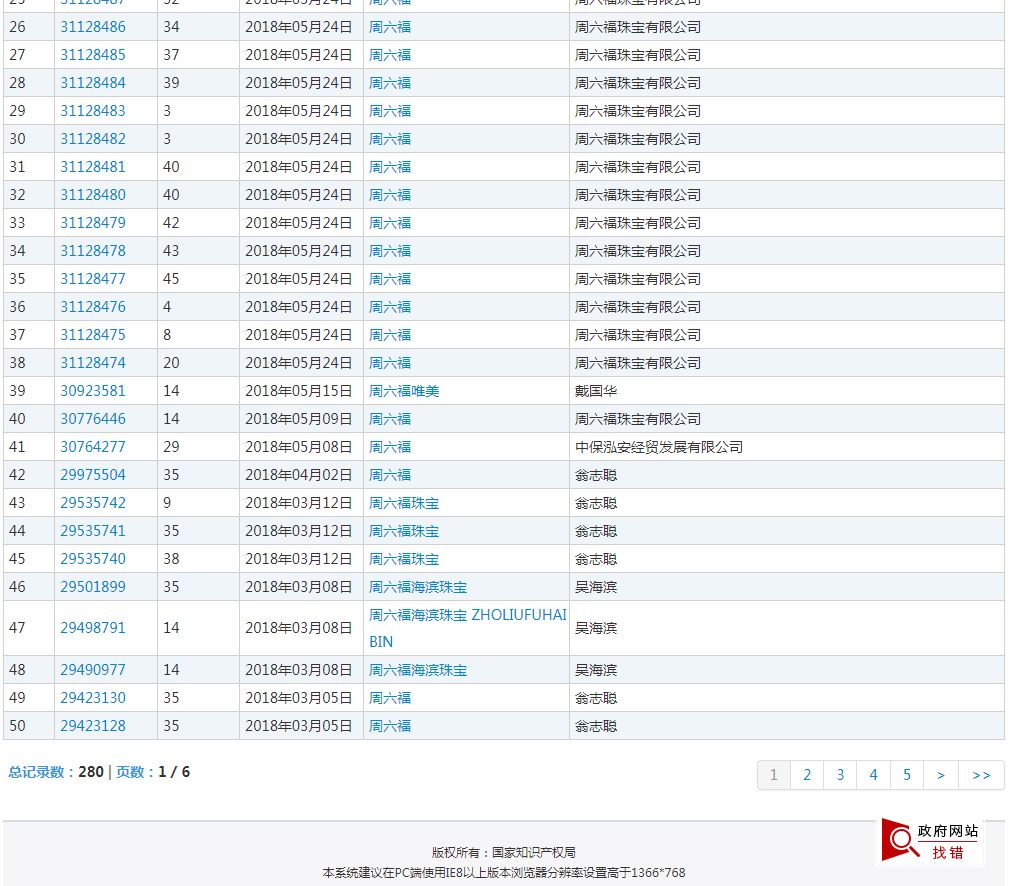
Task: Open application number 31128480
Action: (x=93, y=195)
